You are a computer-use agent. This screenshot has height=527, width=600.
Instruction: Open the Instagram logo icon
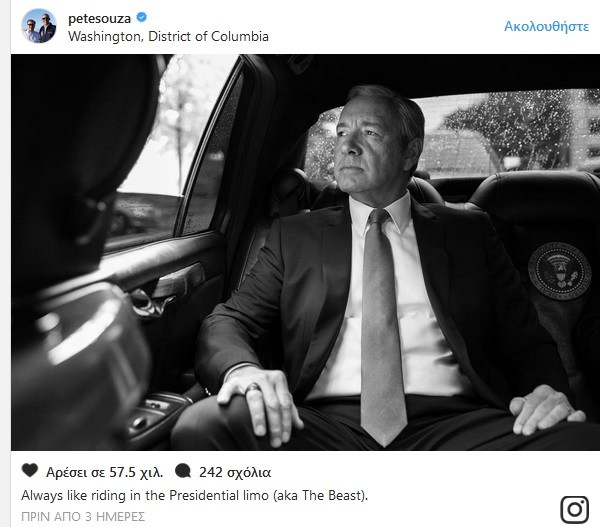tap(575, 509)
